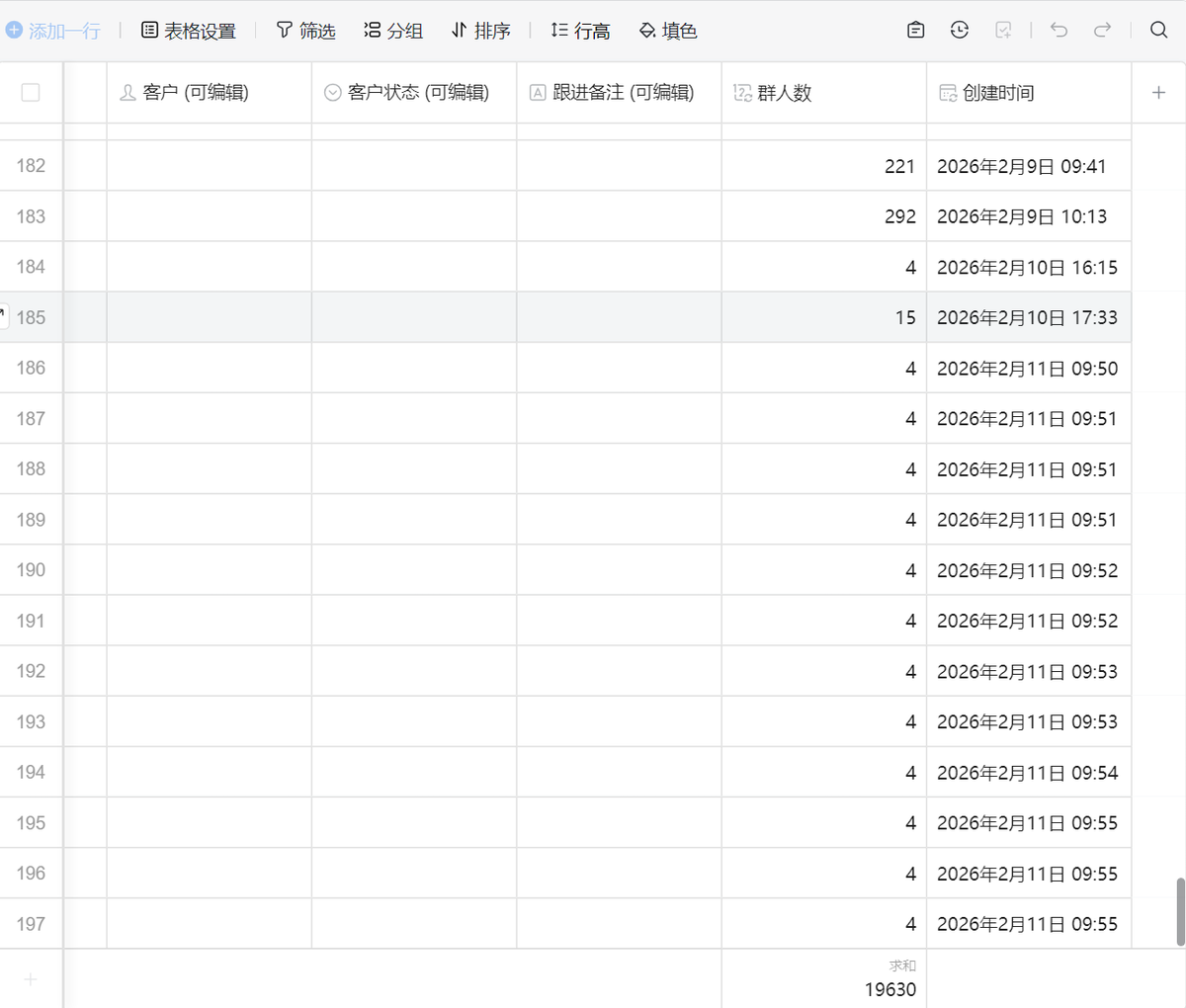Screen dimensions: 1186x1008
Task: Click the calendar icon in 创建时间 header
Action: (x=948, y=93)
